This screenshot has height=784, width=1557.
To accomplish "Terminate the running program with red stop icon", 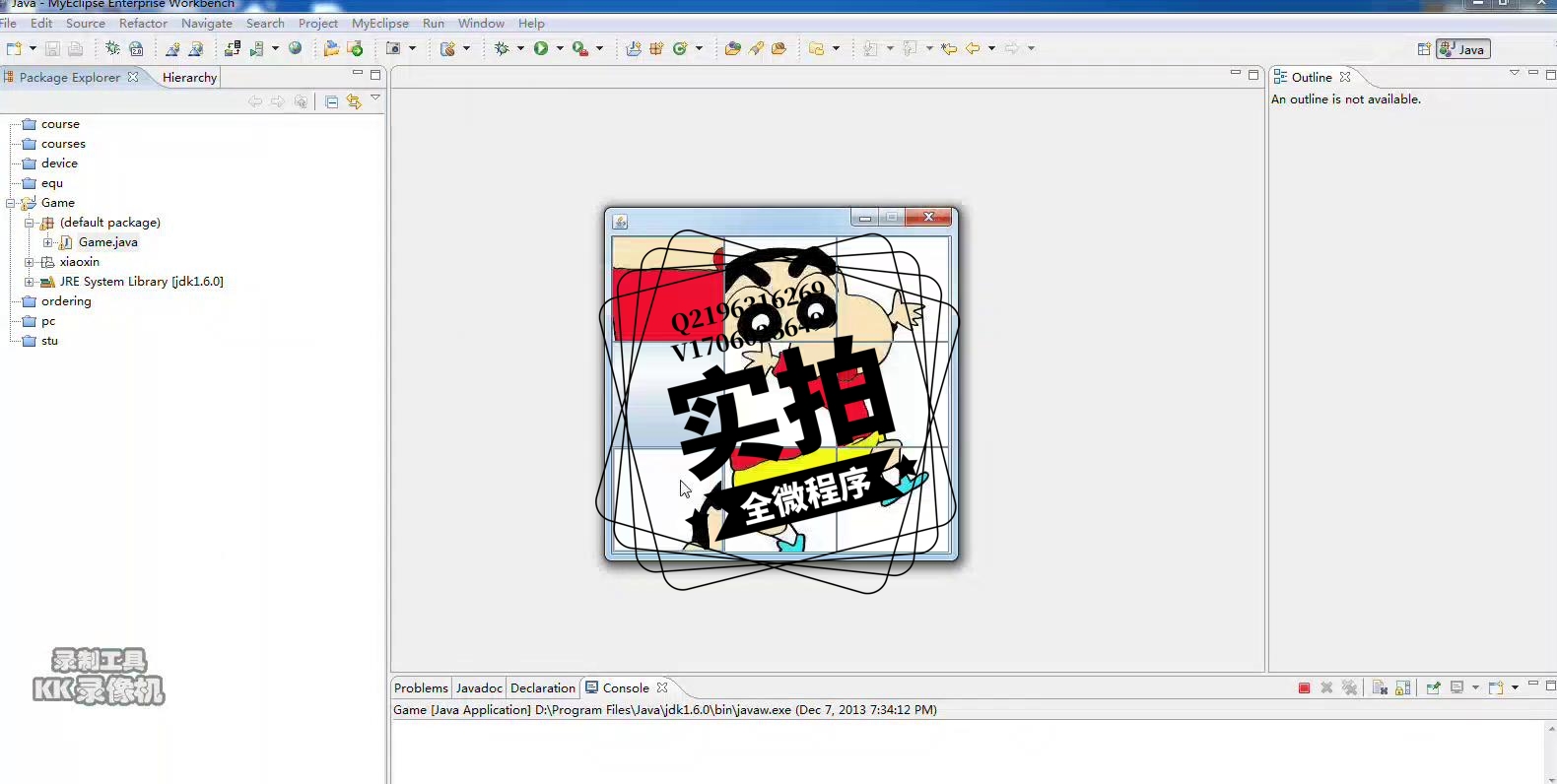I will click(x=1304, y=687).
